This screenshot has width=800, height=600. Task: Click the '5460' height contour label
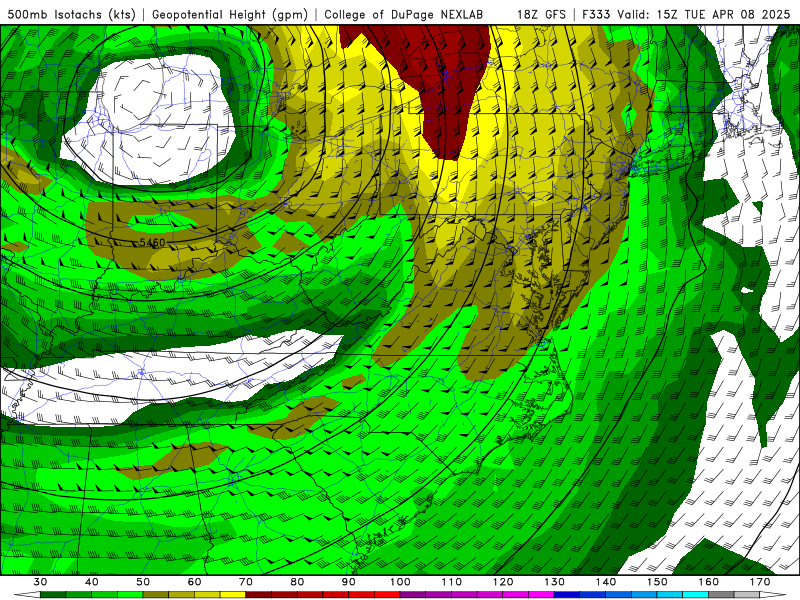tap(152, 242)
